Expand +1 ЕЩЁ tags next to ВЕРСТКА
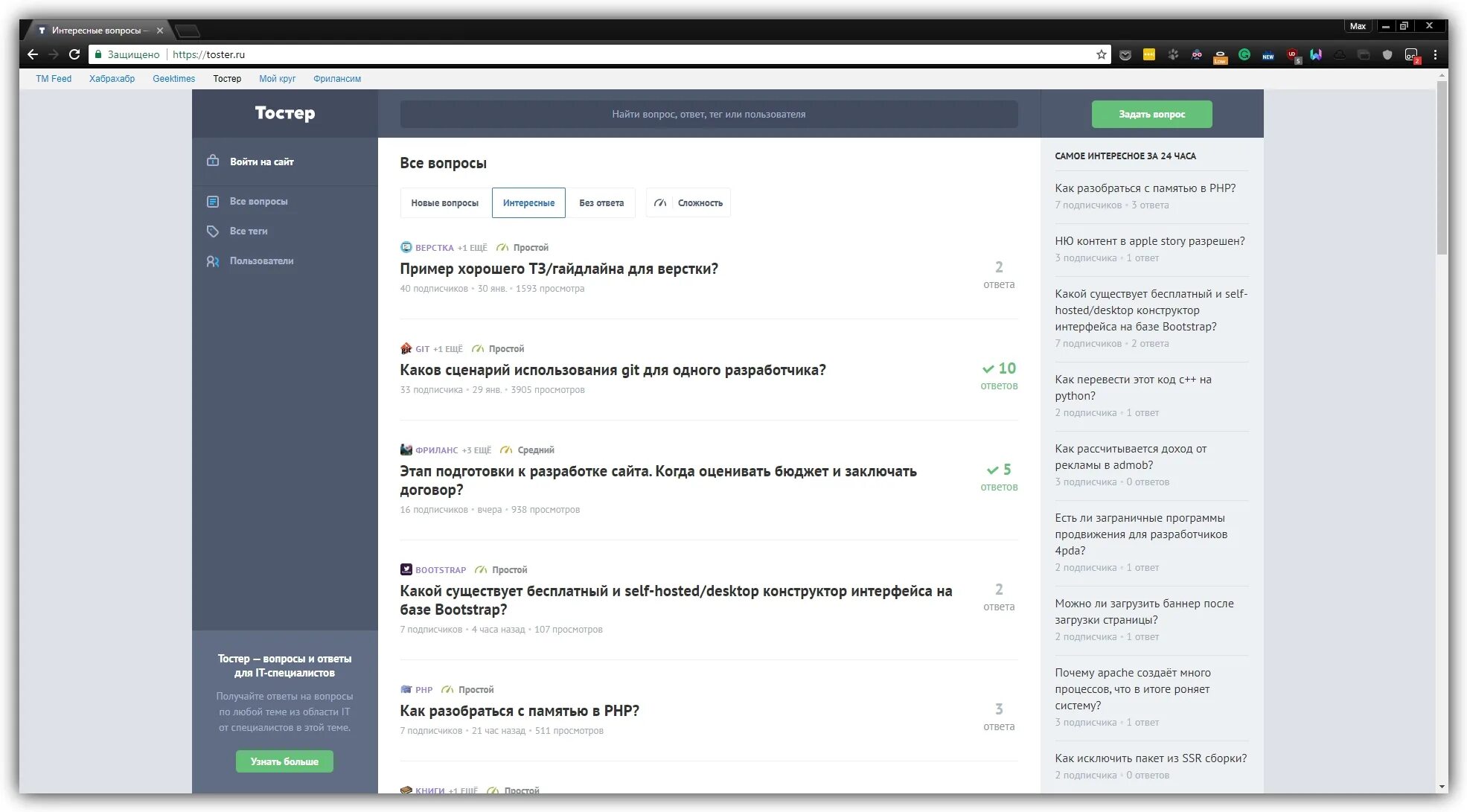The width and height of the screenshot is (1467, 812). click(472, 248)
